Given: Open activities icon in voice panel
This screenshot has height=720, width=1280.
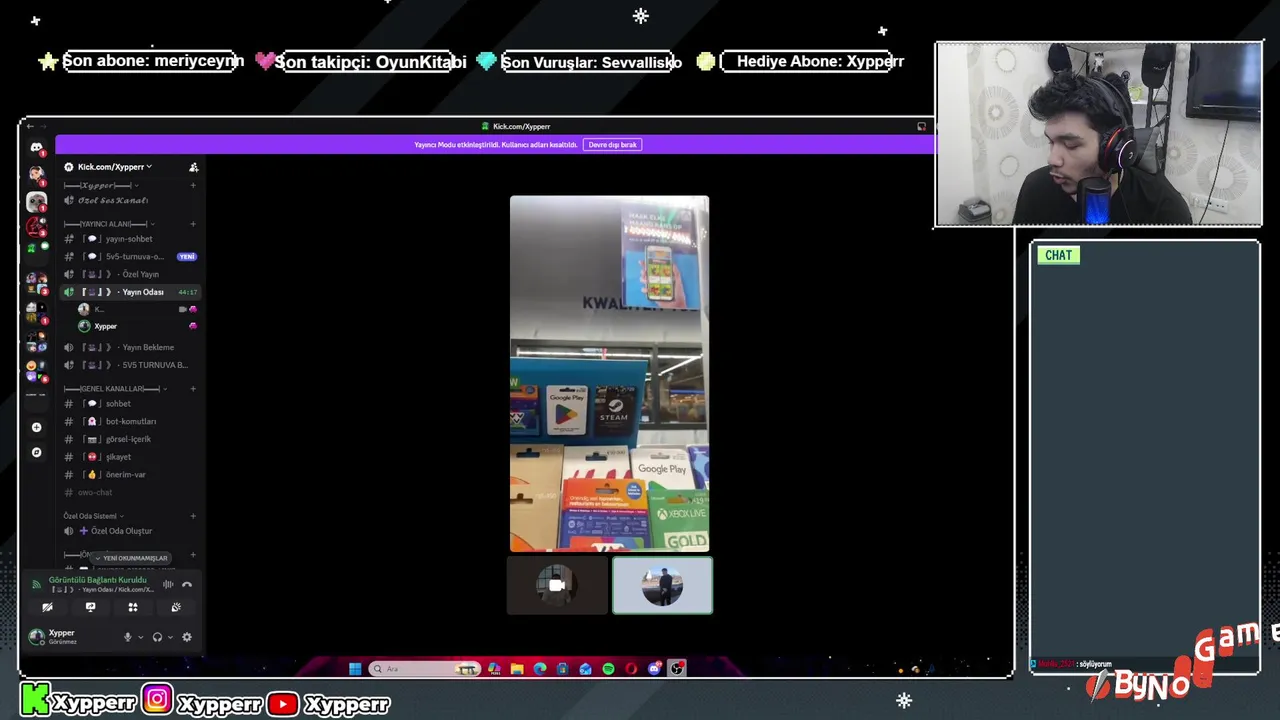Looking at the screenshot, I should coord(133,607).
